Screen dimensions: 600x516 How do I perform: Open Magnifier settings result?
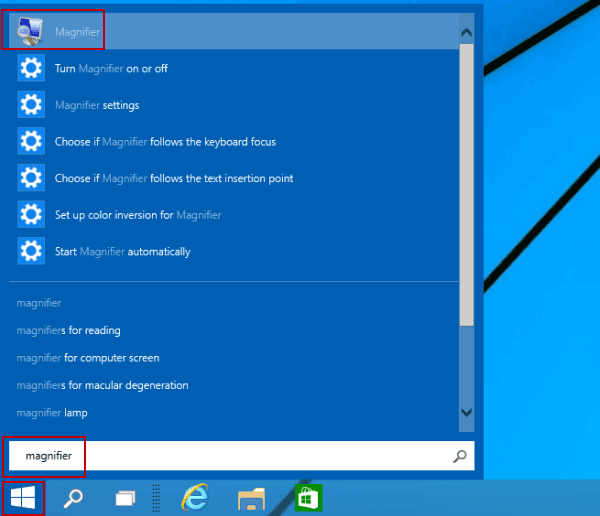[97, 105]
